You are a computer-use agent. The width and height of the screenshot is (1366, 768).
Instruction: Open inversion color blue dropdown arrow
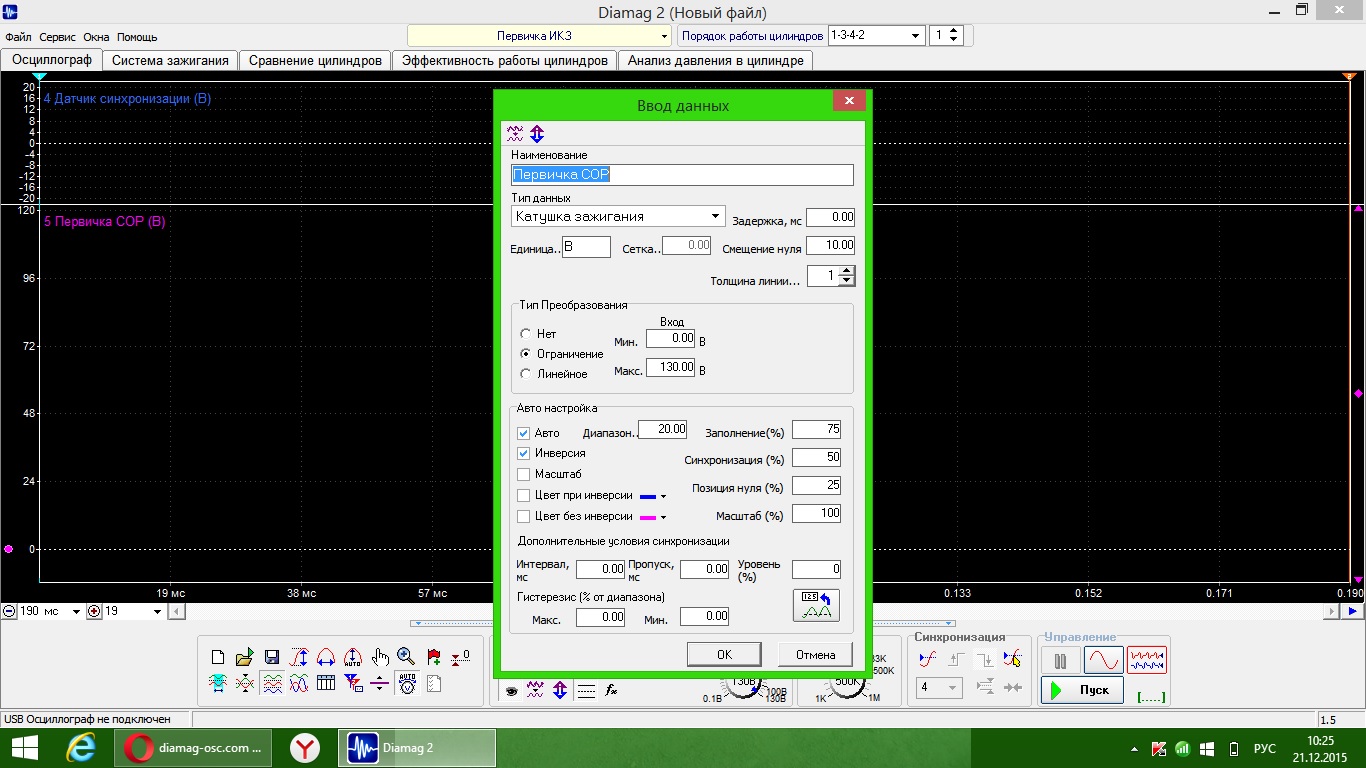coord(663,496)
